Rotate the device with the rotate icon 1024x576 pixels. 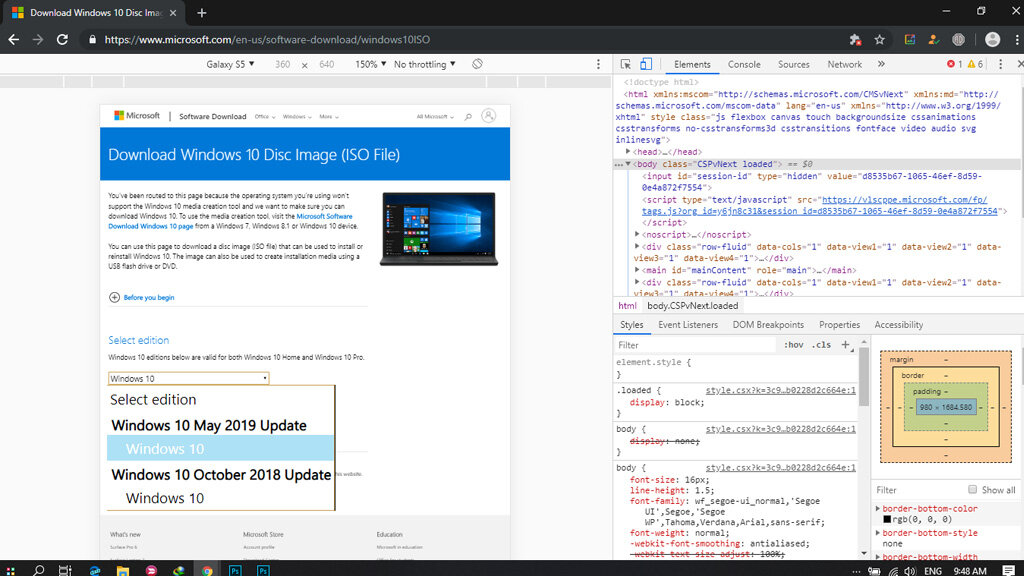[x=477, y=64]
